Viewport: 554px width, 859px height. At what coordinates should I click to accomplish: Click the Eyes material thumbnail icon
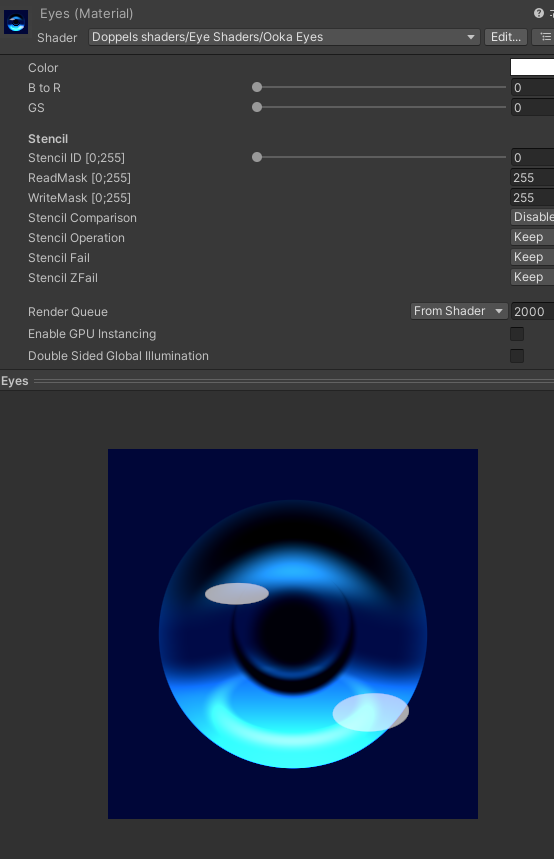pos(16,22)
